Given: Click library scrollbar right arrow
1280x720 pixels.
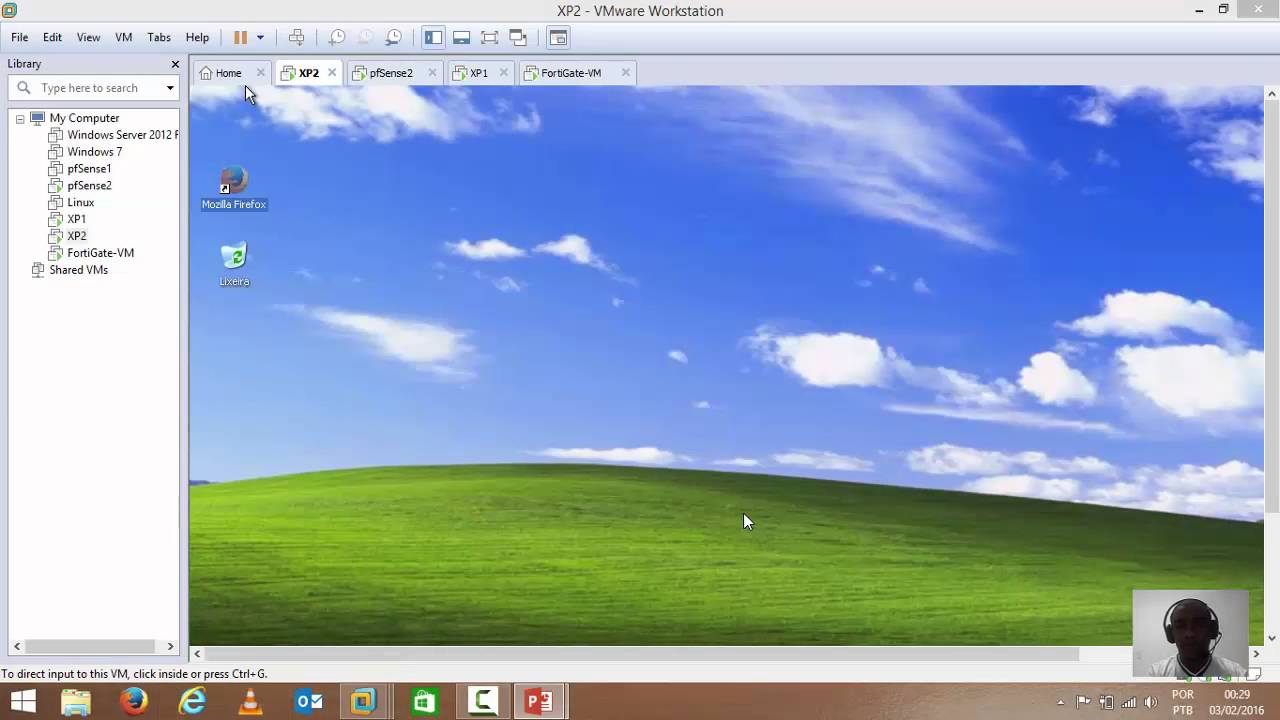Looking at the screenshot, I should [x=170, y=646].
